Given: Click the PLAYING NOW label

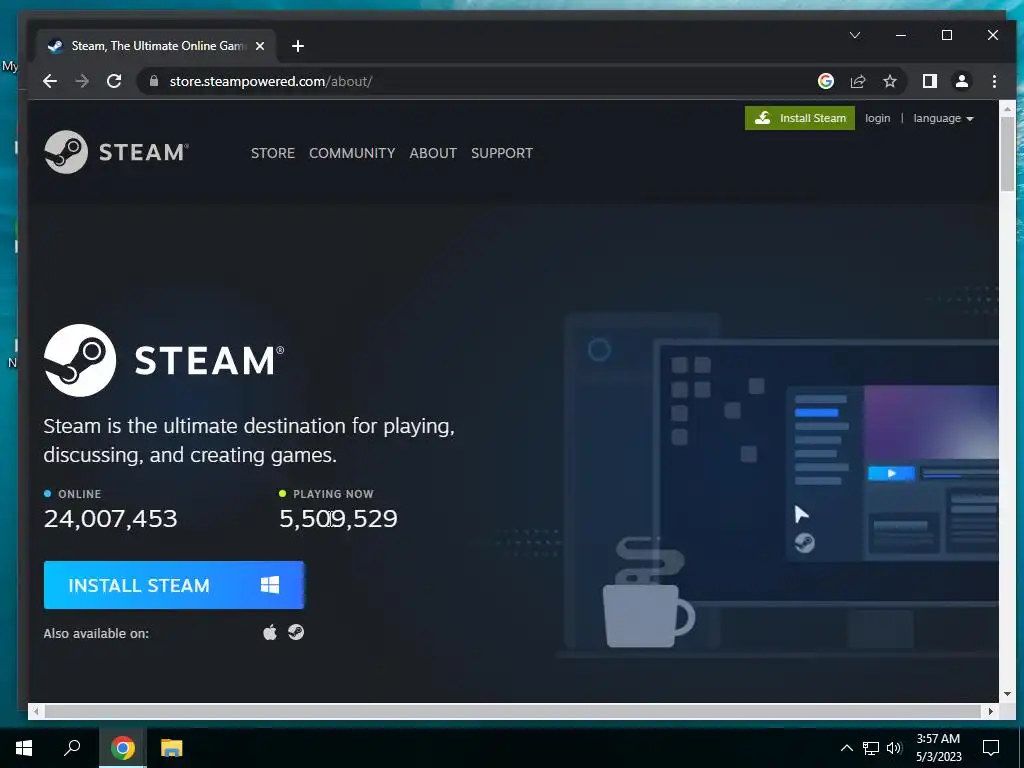Looking at the screenshot, I should click(333, 494).
